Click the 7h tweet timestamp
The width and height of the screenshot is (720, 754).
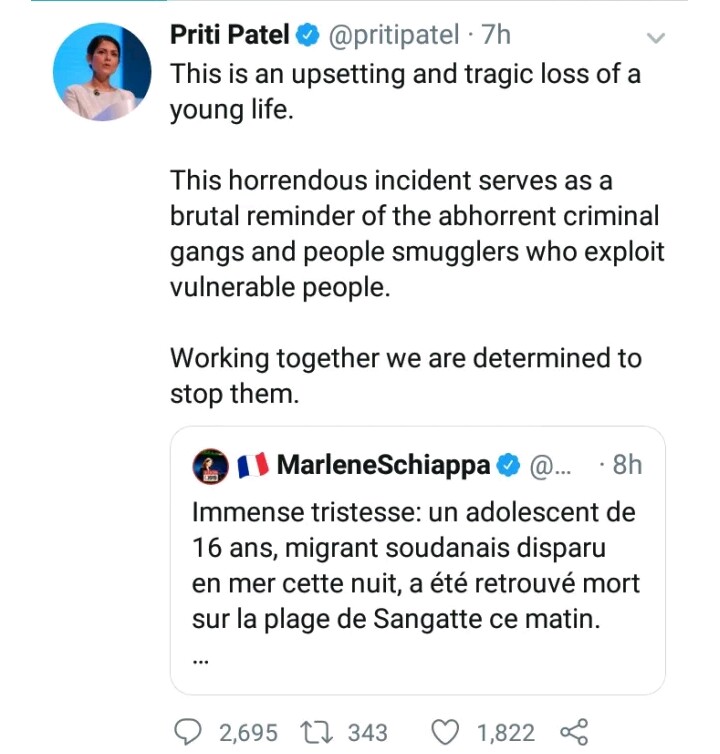click(x=496, y=35)
